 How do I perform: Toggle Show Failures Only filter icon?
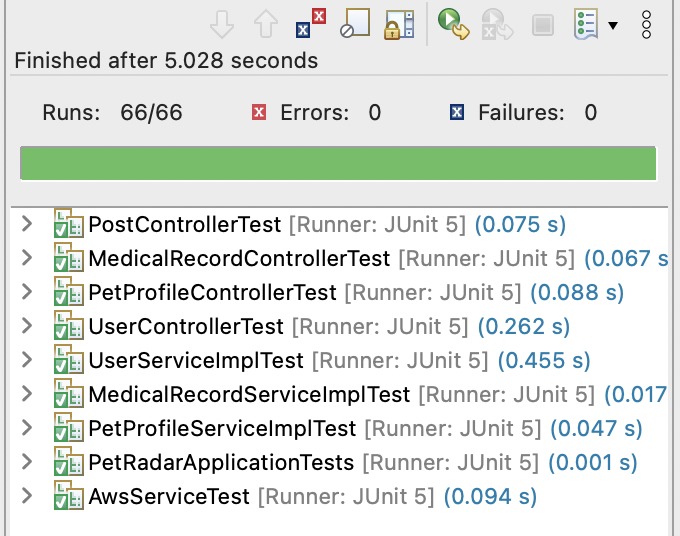point(312,22)
